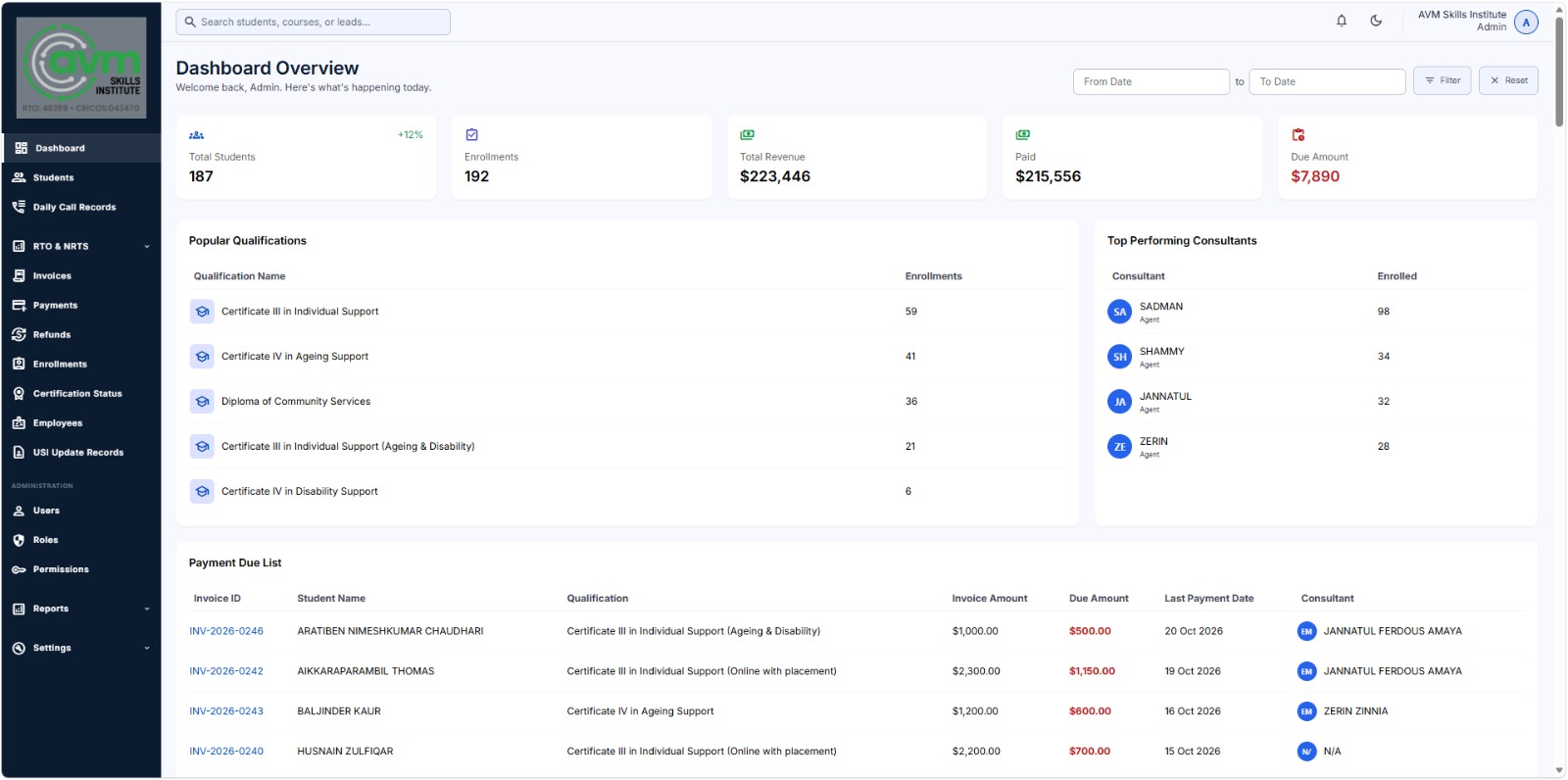
Task: Click the Due Amount card icon
Action: 1298,135
